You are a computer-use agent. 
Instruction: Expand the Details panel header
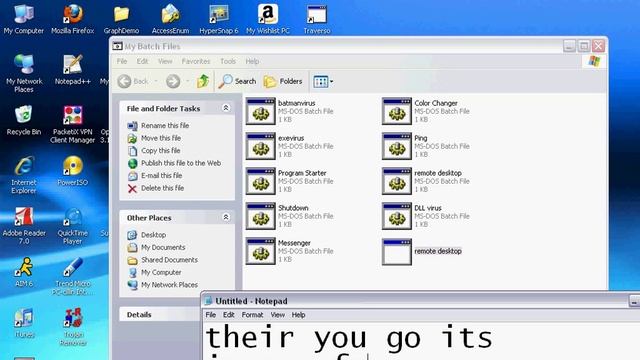point(160,315)
